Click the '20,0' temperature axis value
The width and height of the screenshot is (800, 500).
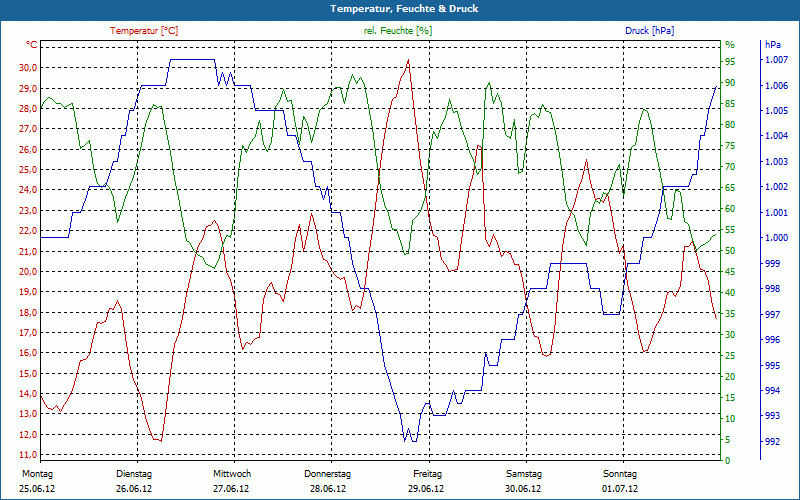tap(29, 271)
